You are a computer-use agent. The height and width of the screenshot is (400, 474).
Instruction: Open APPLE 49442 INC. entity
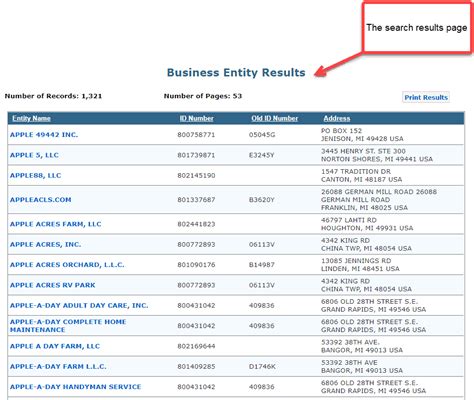[44, 135]
